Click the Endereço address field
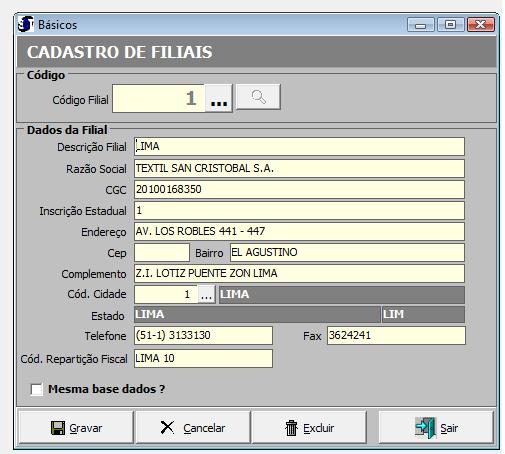 click(299, 231)
